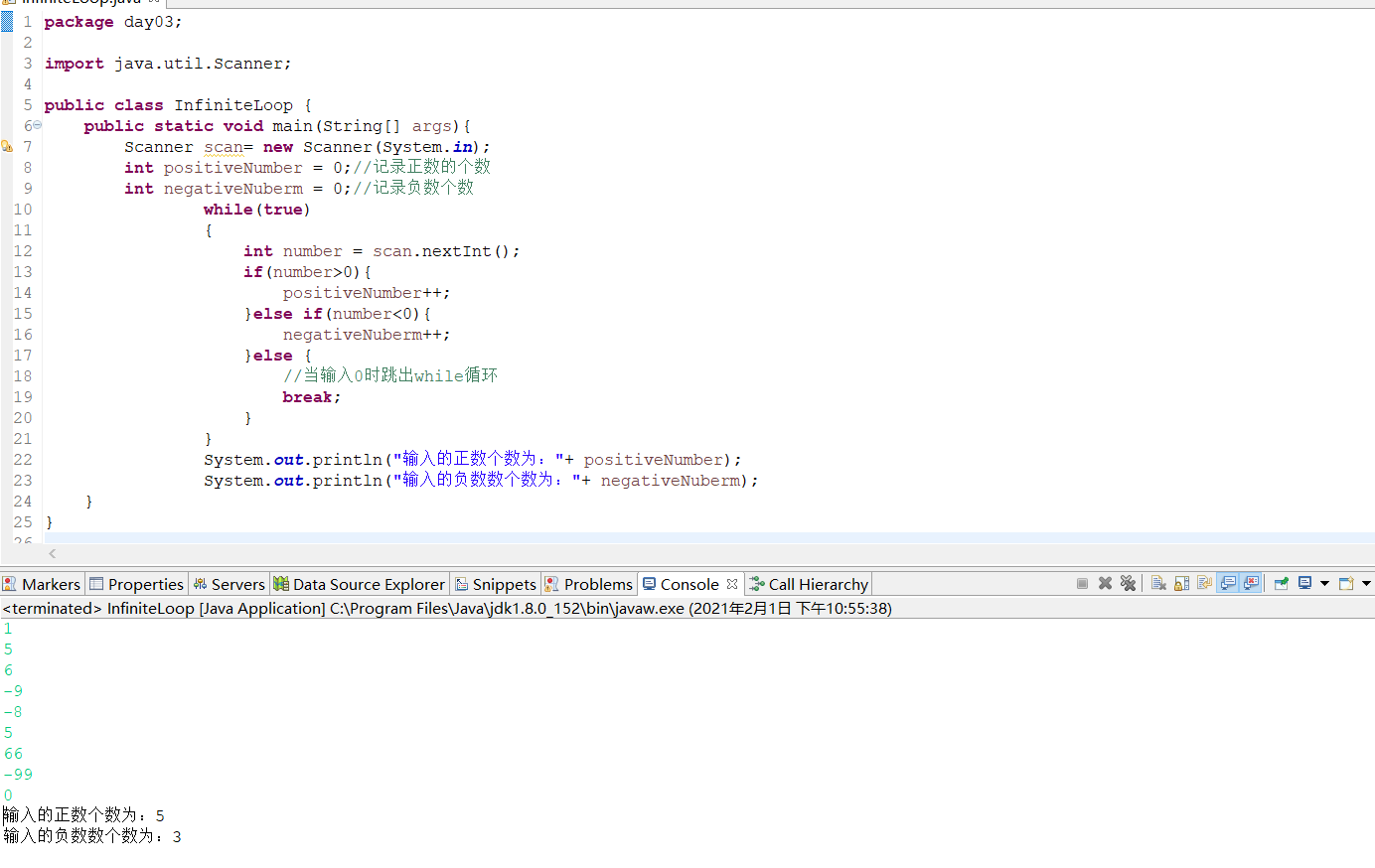The height and width of the screenshot is (868, 1375).
Task: Click the 'while(true)' statement
Action: [x=257, y=210]
